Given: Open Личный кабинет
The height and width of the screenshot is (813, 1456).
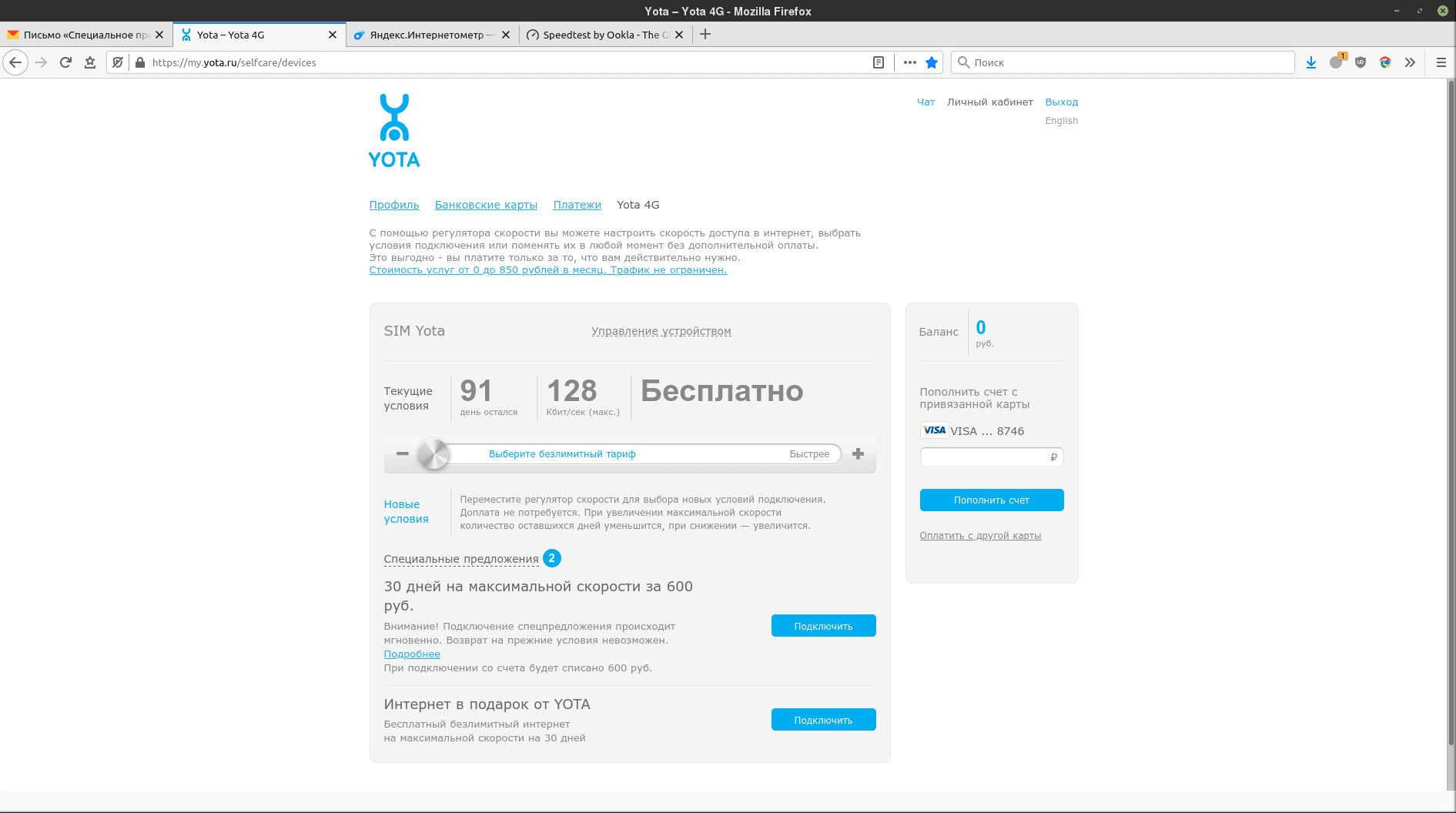Looking at the screenshot, I should pyautogui.click(x=990, y=102).
